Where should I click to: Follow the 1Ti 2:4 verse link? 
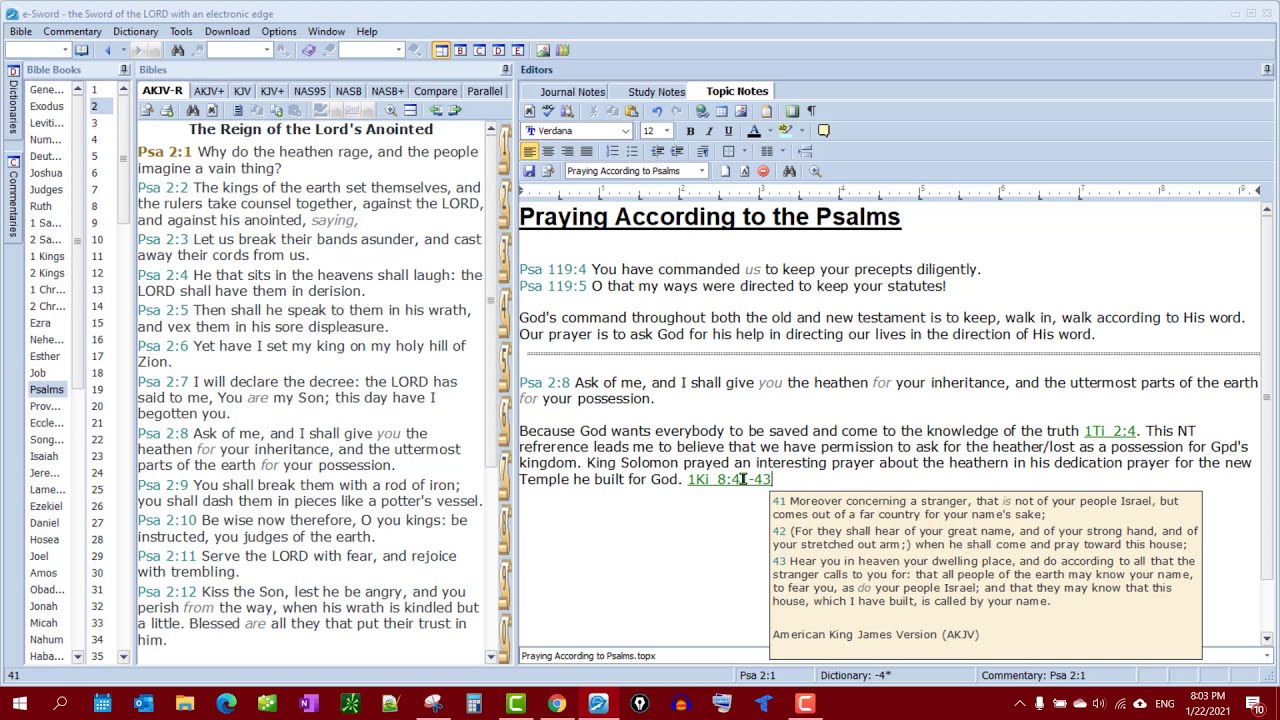point(1110,431)
